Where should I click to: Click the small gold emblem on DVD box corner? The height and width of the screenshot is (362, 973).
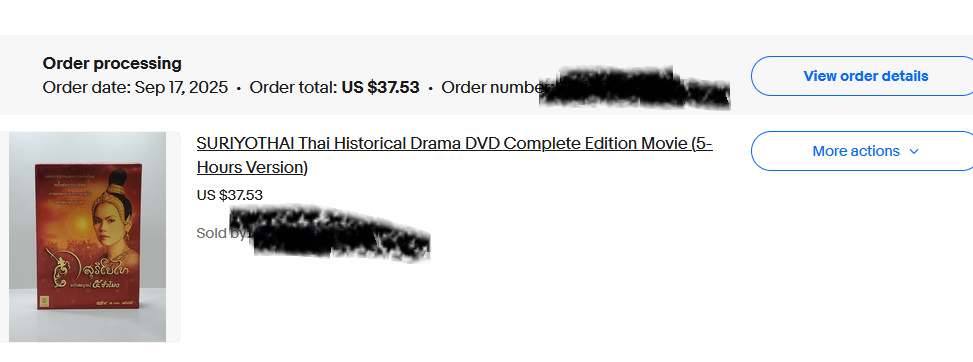point(45,301)
